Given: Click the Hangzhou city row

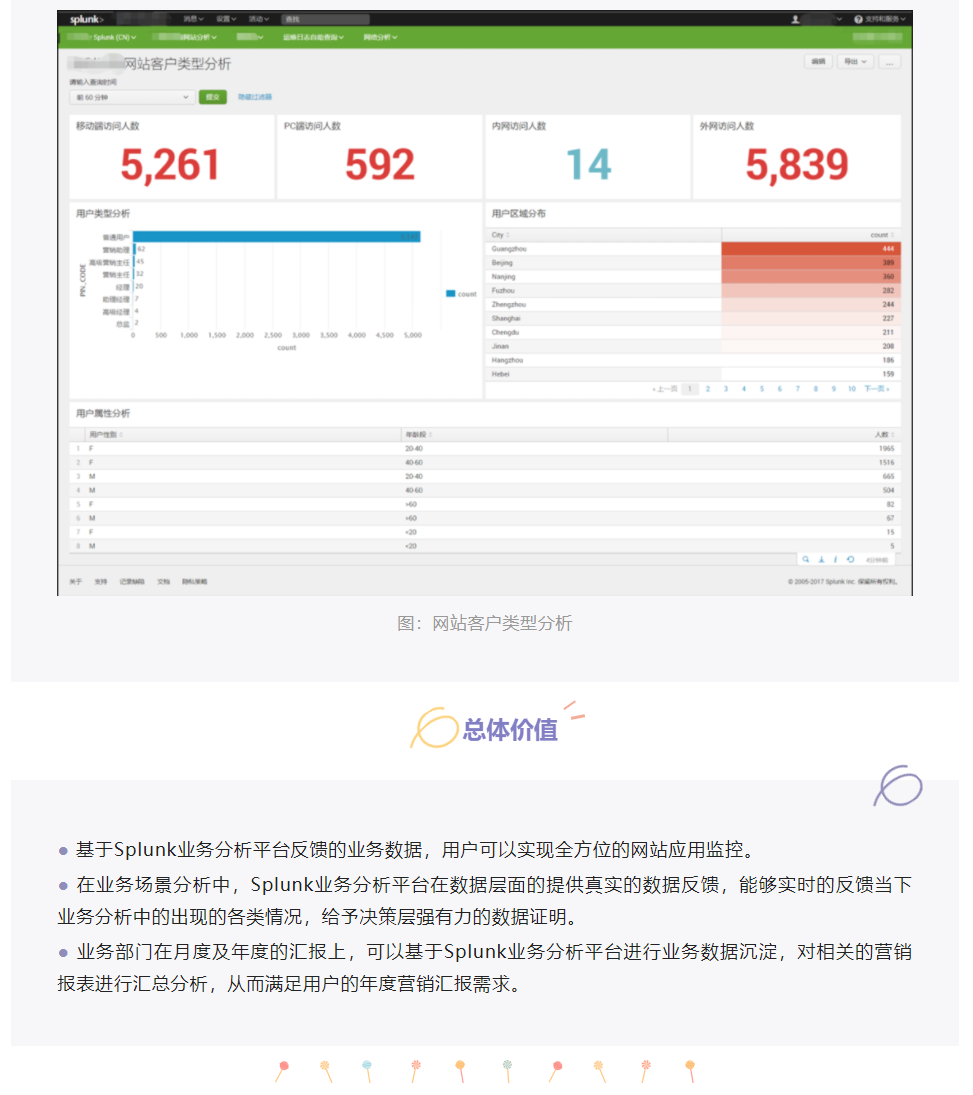Looking at the screenshot, I should (x=693, y=360).
